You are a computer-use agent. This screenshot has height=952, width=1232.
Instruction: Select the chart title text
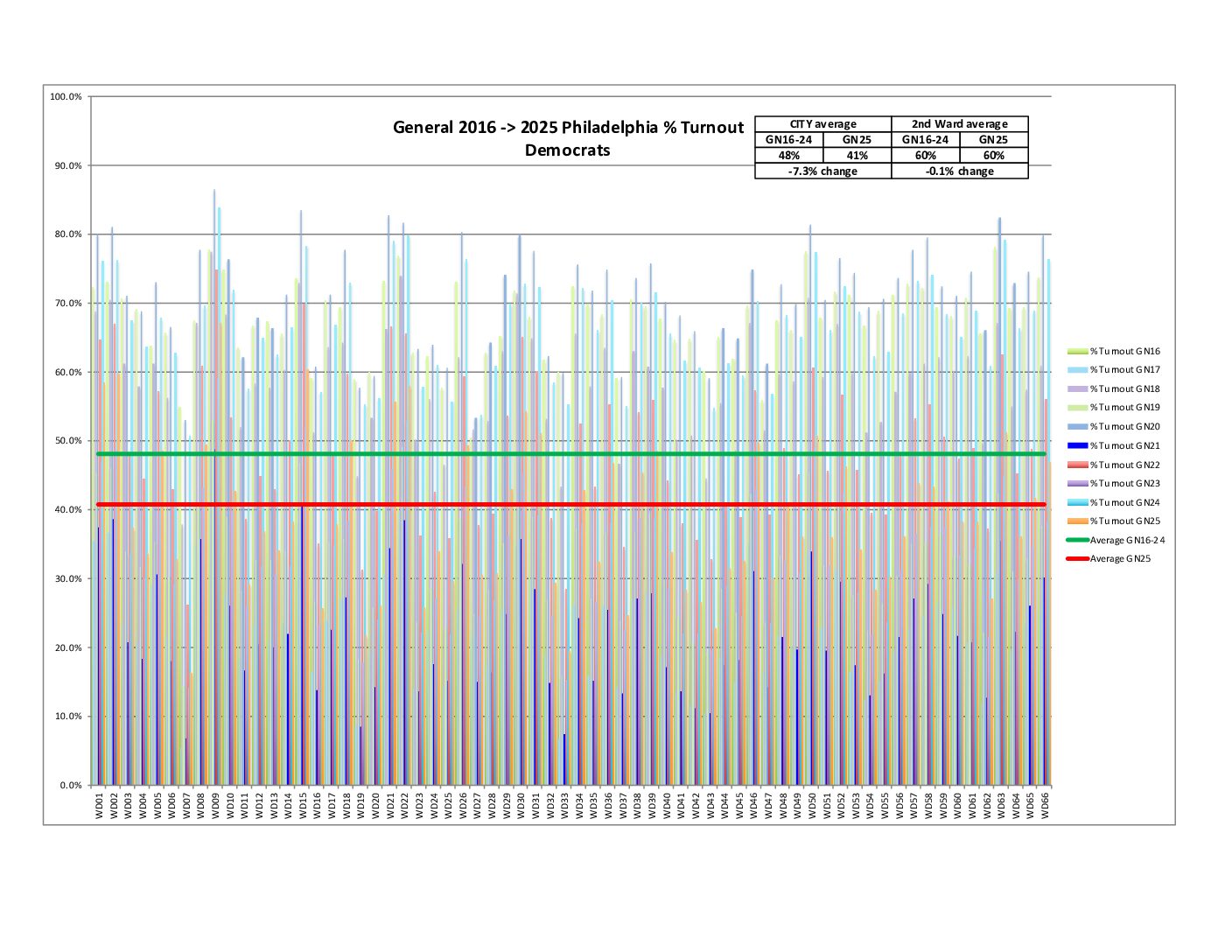click(568, 138)
